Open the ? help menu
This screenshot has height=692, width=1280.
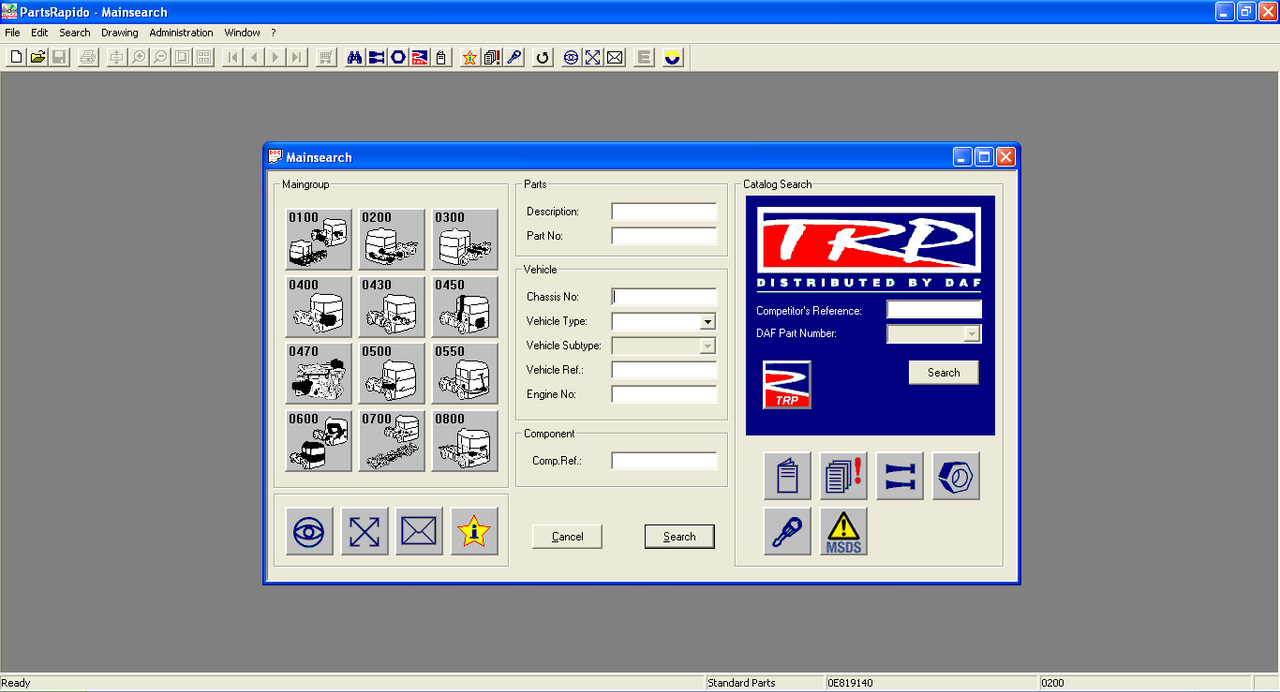(274, 33)
